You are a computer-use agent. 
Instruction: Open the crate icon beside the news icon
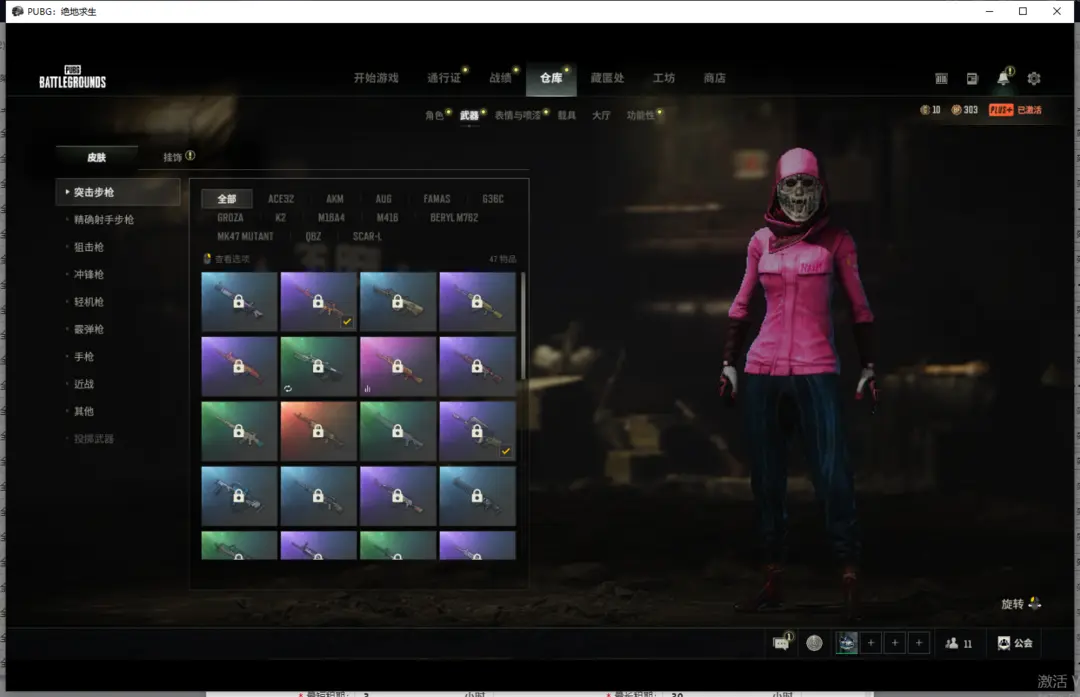(x=941, y=79)
